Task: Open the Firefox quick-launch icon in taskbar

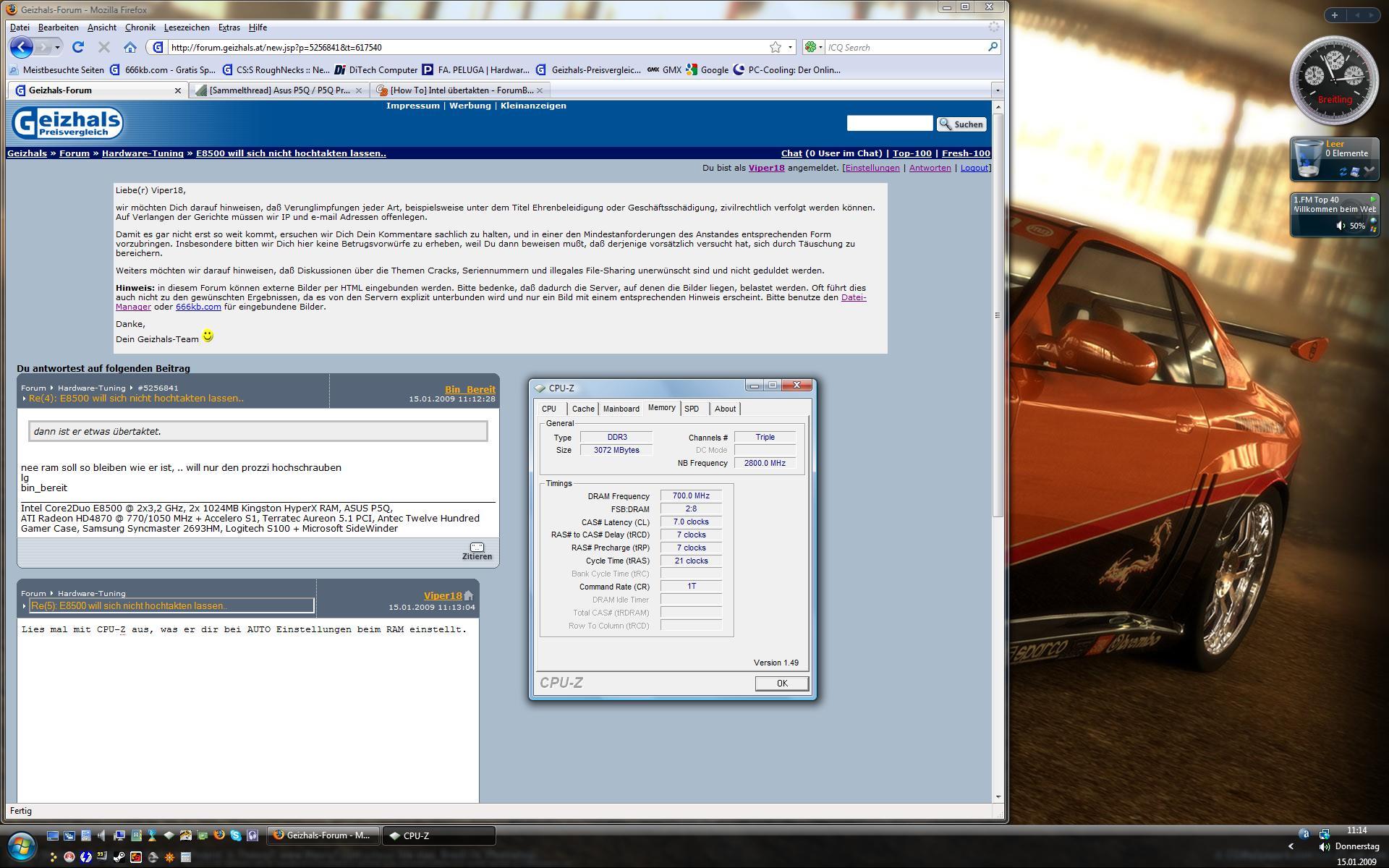Action: pos(219,835)
